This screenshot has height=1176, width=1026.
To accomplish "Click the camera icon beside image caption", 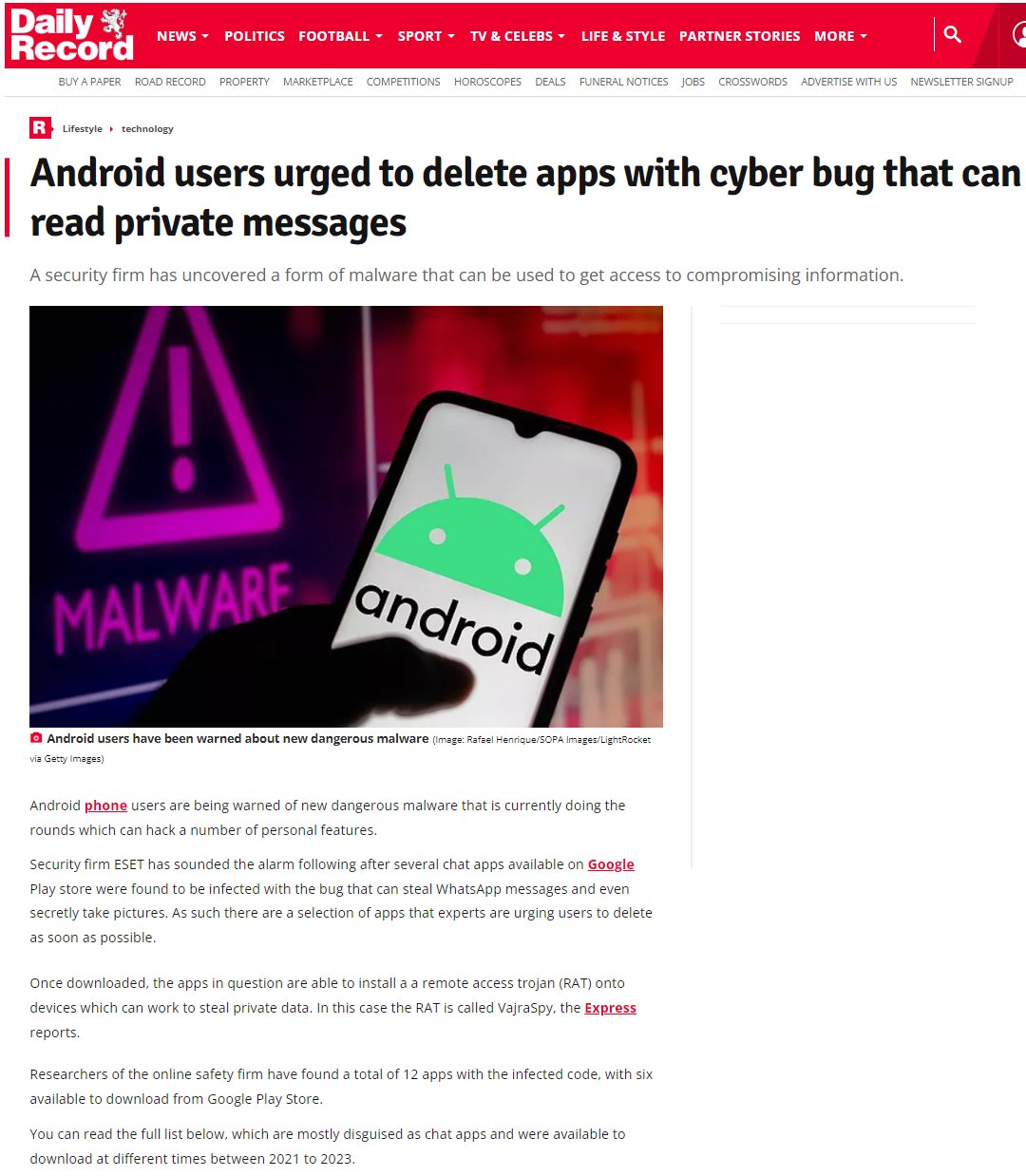I will pyautogui.click(x=36, y=738).
